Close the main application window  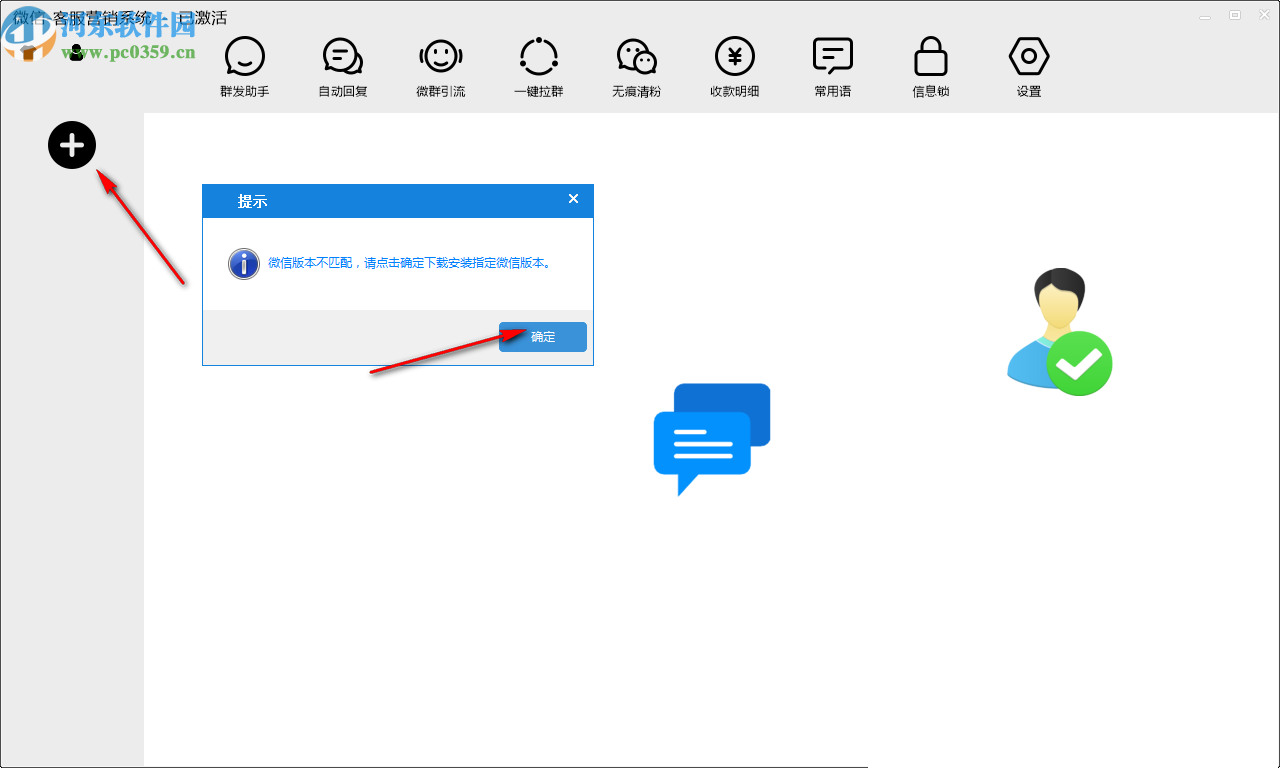coord(1263,15)
